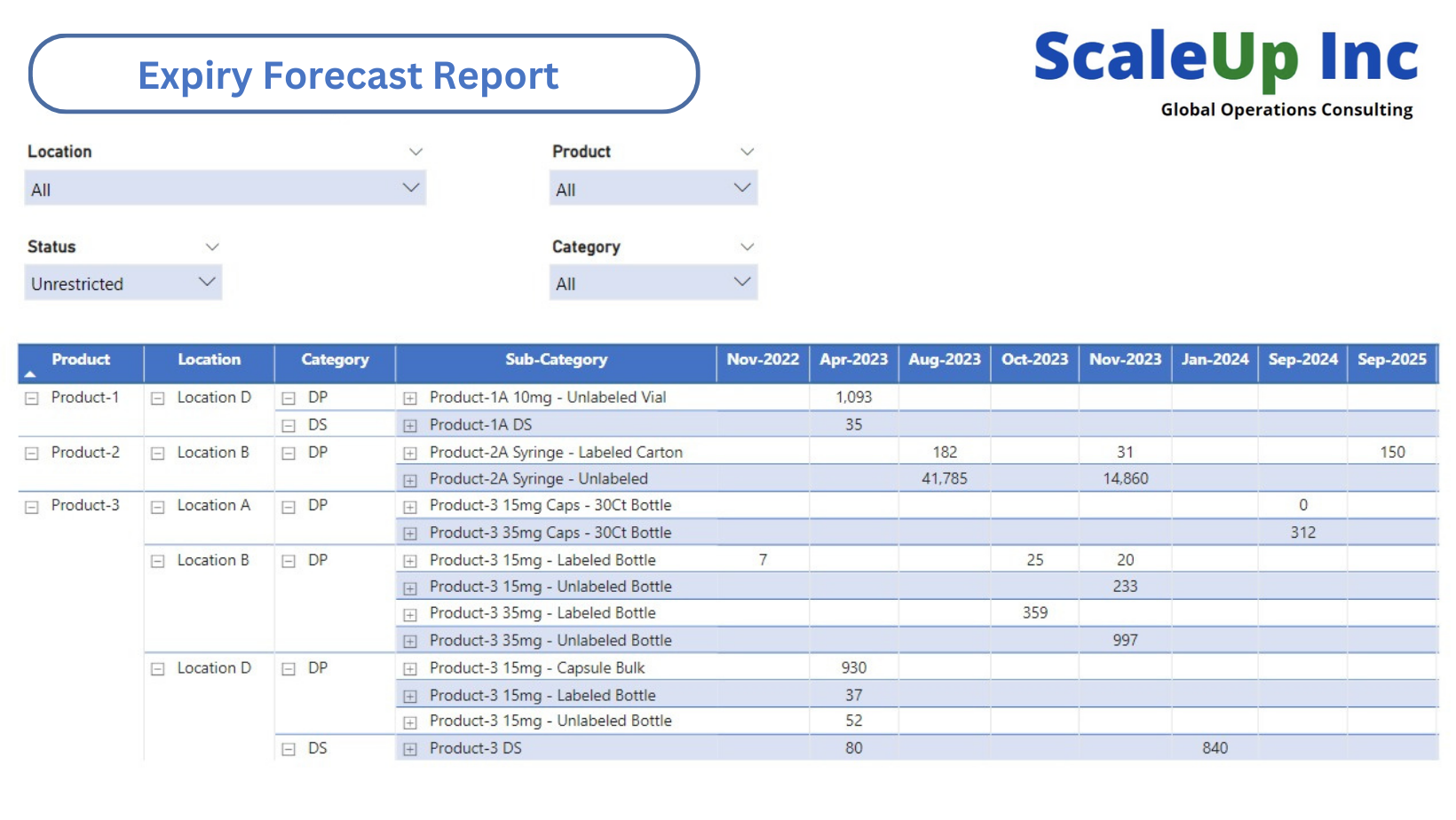
Task: Open the Category slicer dropdown
Action: point(740,281)
